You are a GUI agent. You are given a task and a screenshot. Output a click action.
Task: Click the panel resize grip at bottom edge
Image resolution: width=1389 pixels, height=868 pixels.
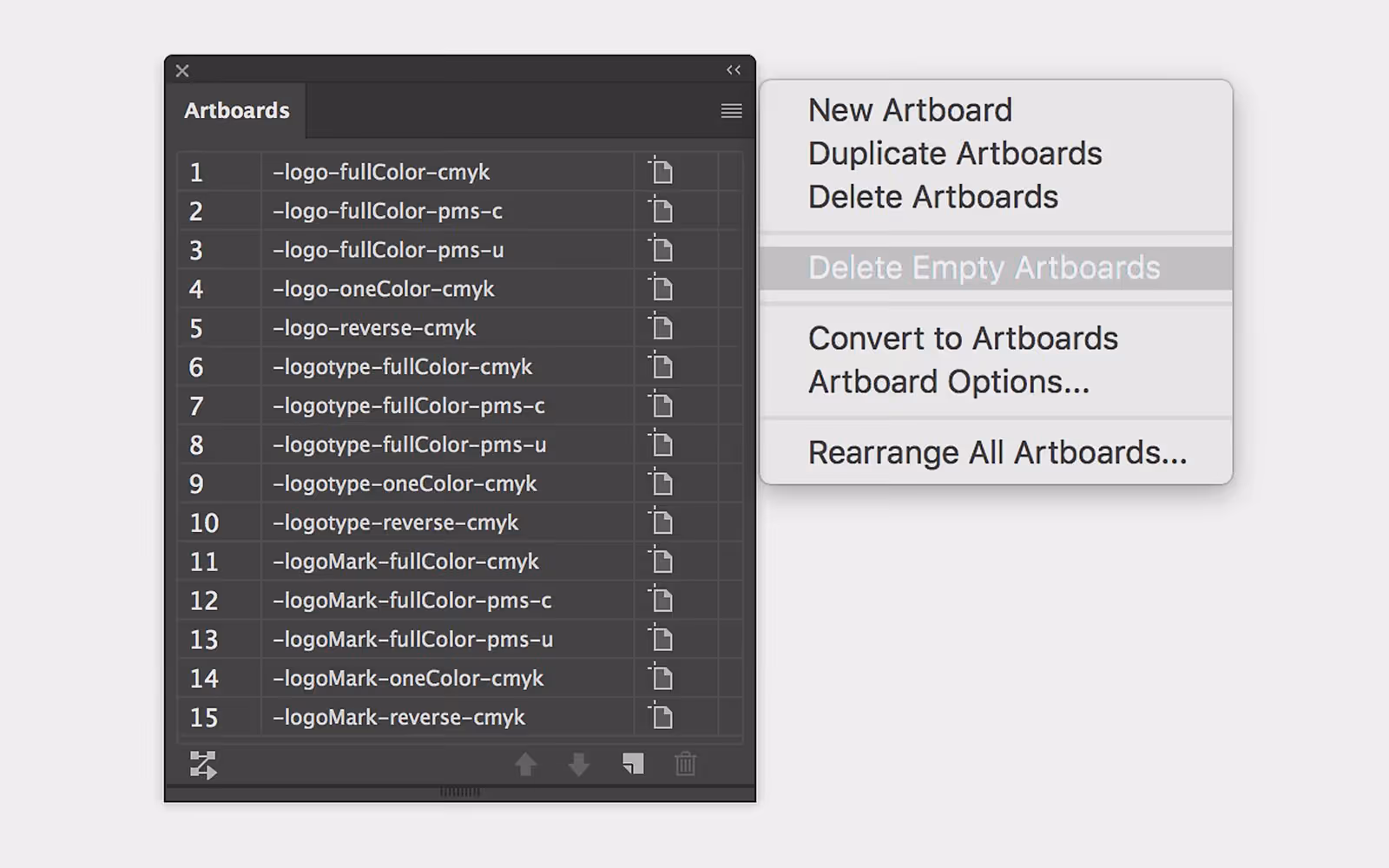[460, 792]
